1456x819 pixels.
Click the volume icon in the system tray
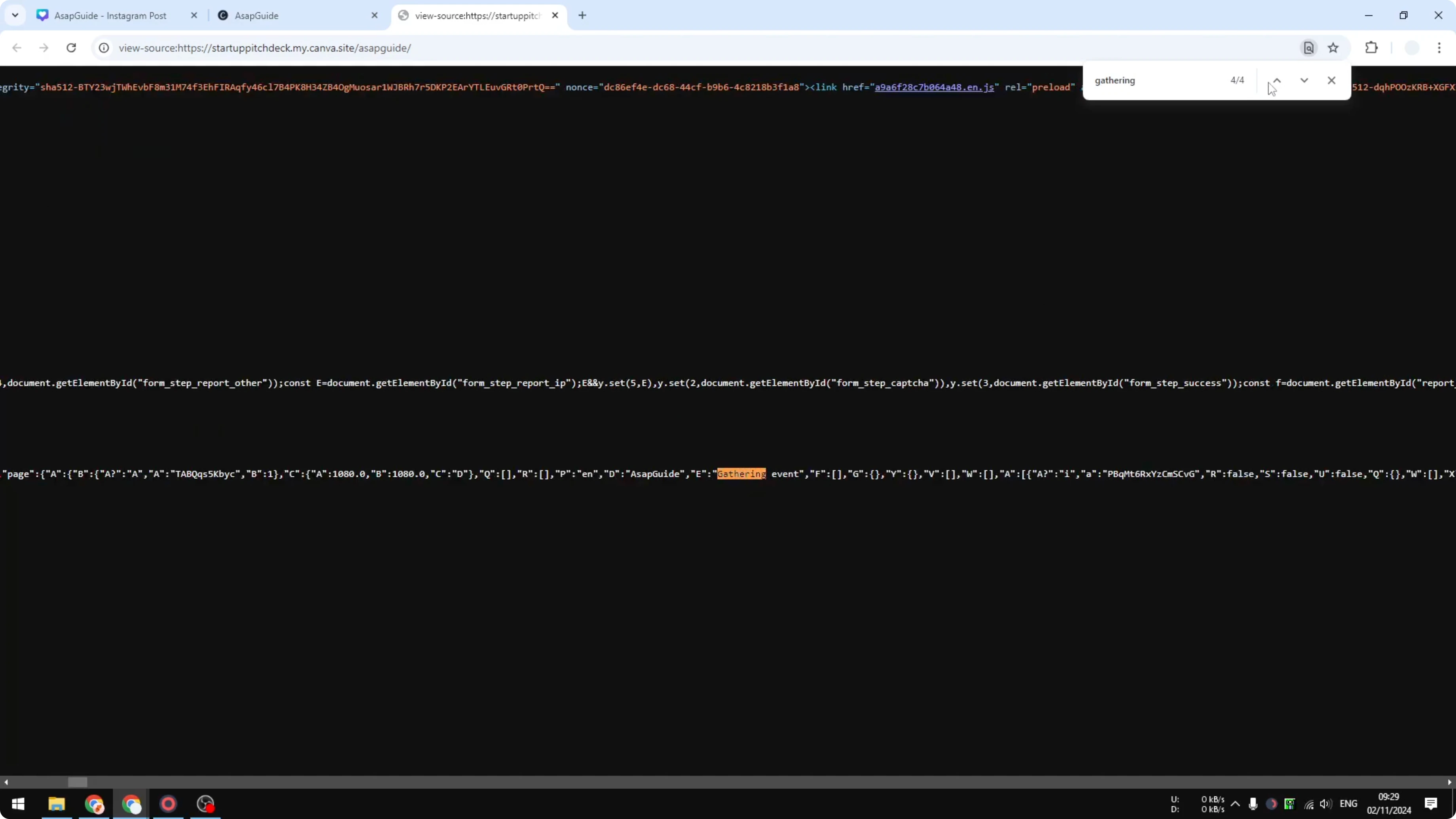point(1326,804)
